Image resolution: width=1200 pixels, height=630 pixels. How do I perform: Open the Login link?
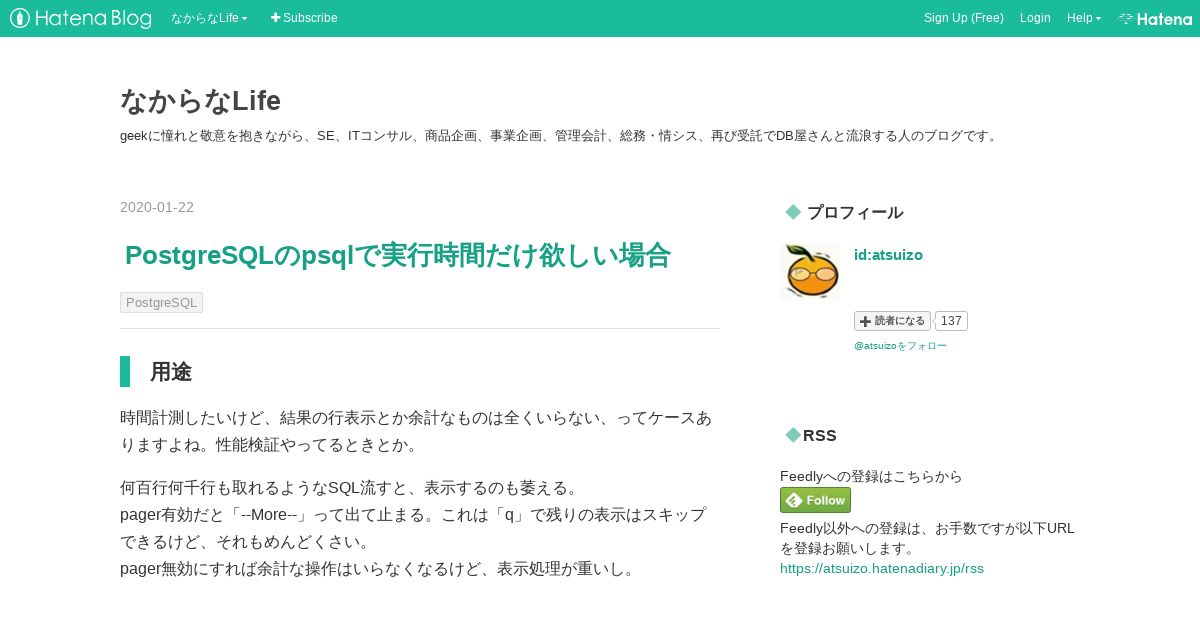click(1035, 18)
